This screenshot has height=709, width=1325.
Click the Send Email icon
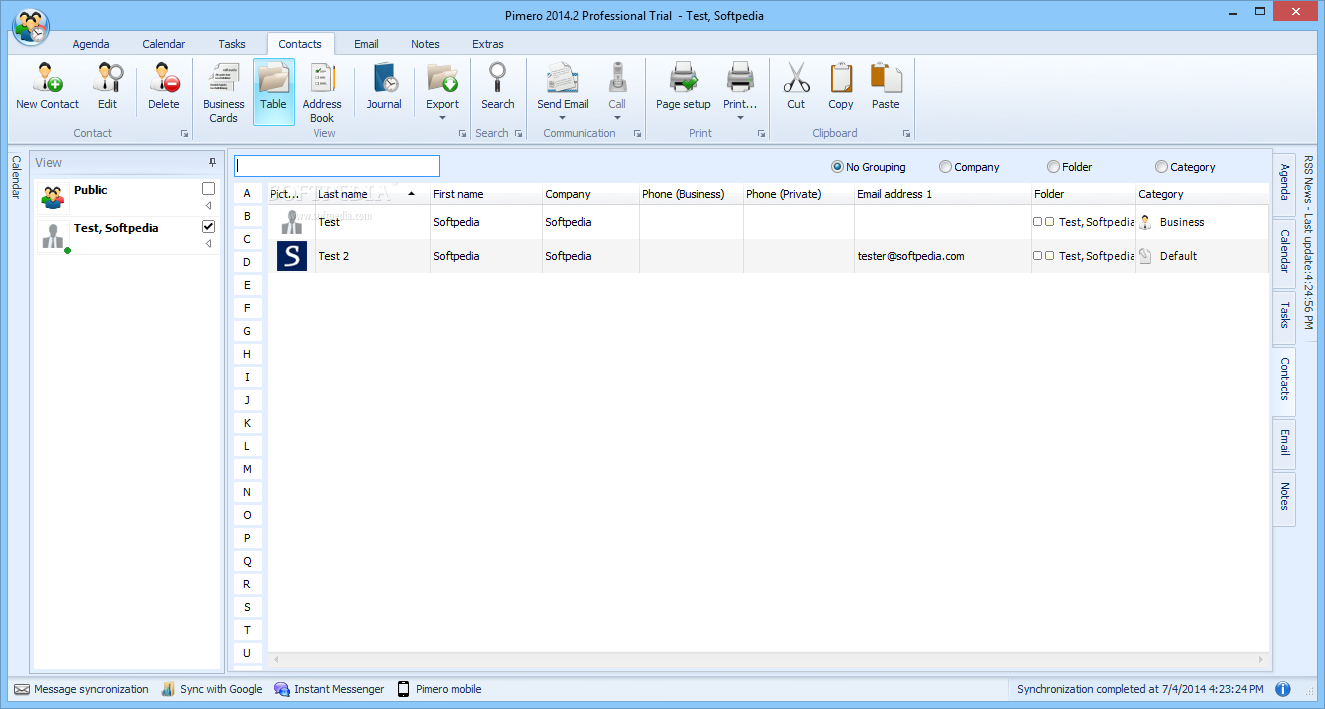[562, 78]
